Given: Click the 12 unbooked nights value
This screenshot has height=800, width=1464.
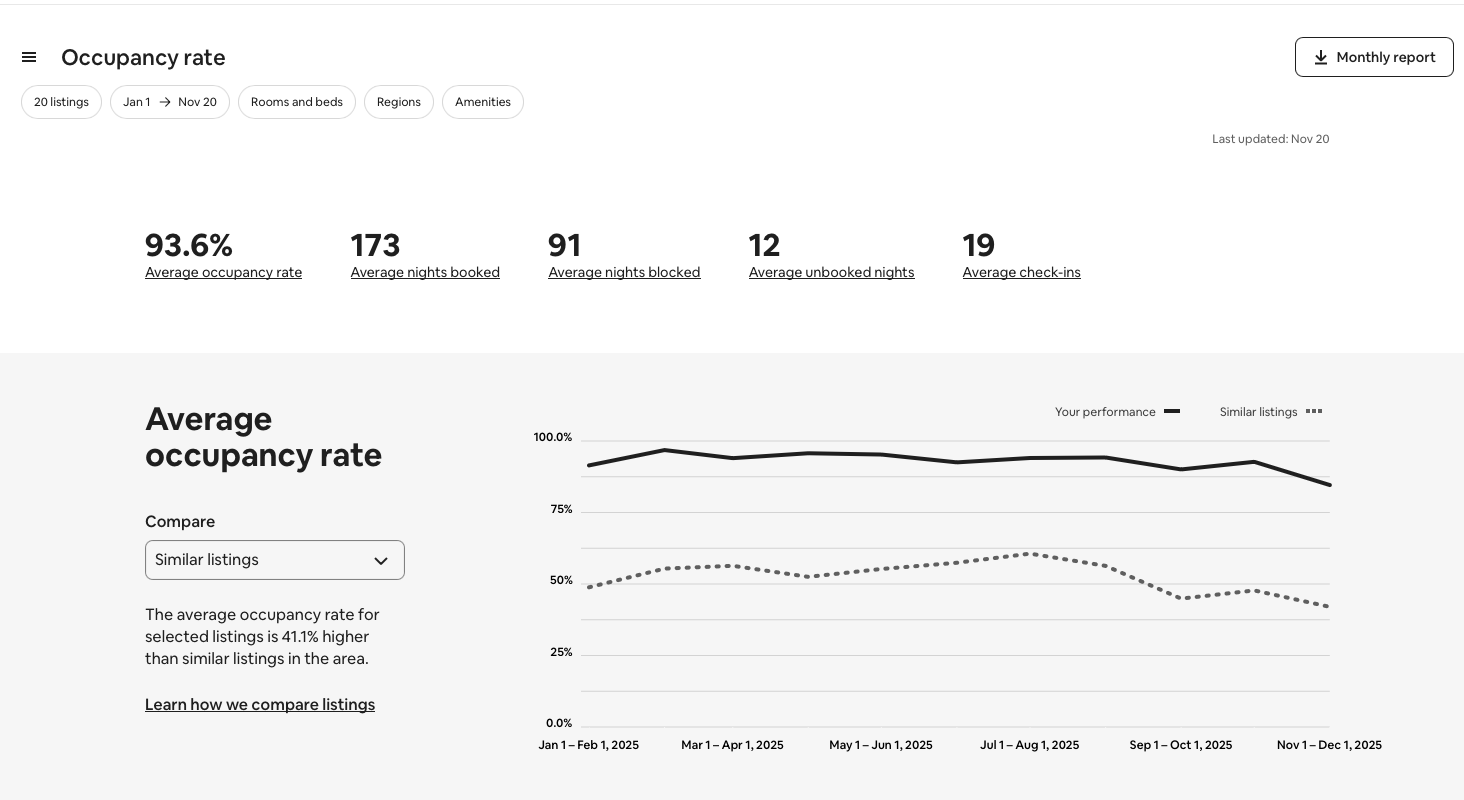Looking at the screenshot, I should tap(765, 245).
